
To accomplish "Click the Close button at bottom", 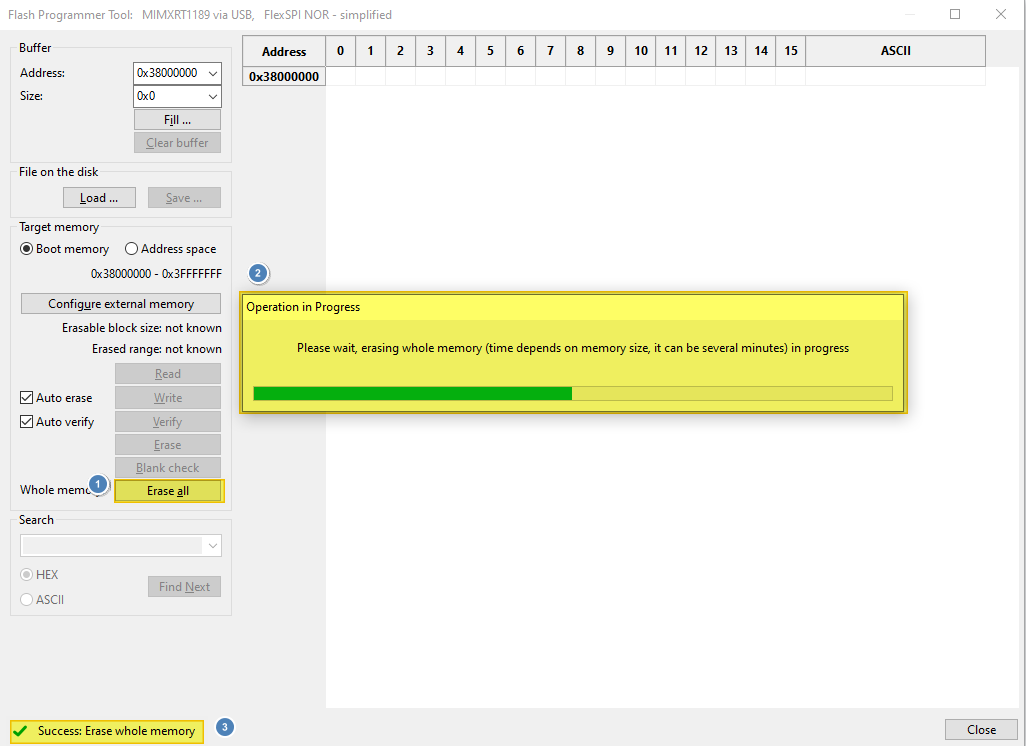I will coord(981,730).
